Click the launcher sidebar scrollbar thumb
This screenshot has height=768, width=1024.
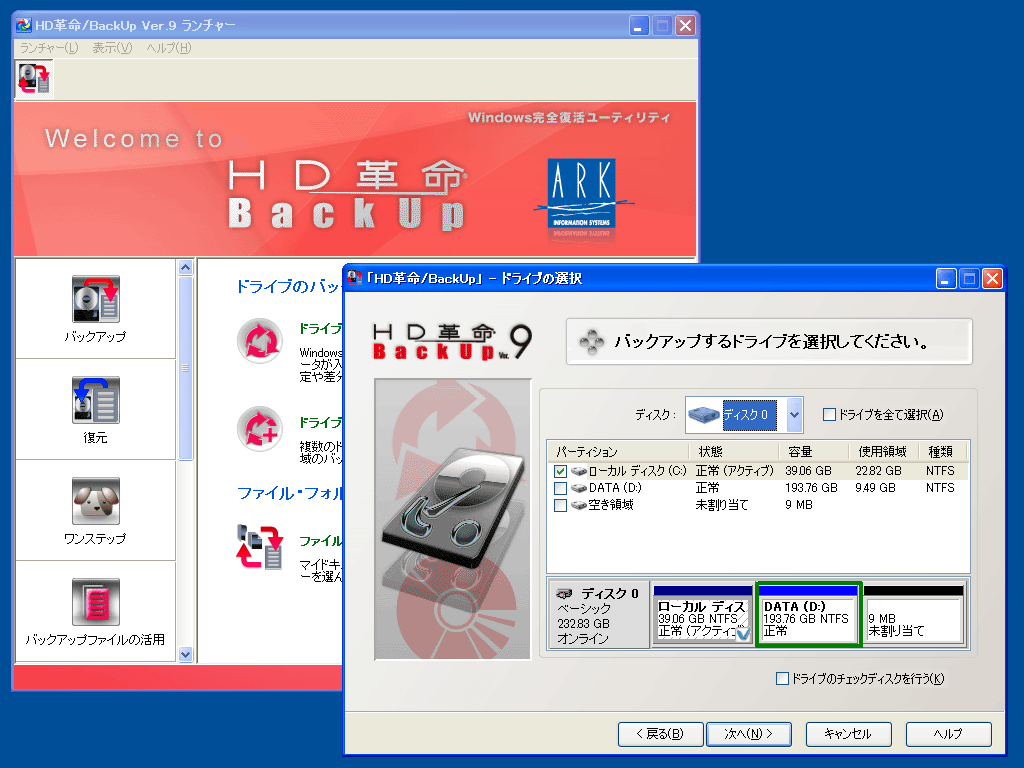tap(185, 368)
